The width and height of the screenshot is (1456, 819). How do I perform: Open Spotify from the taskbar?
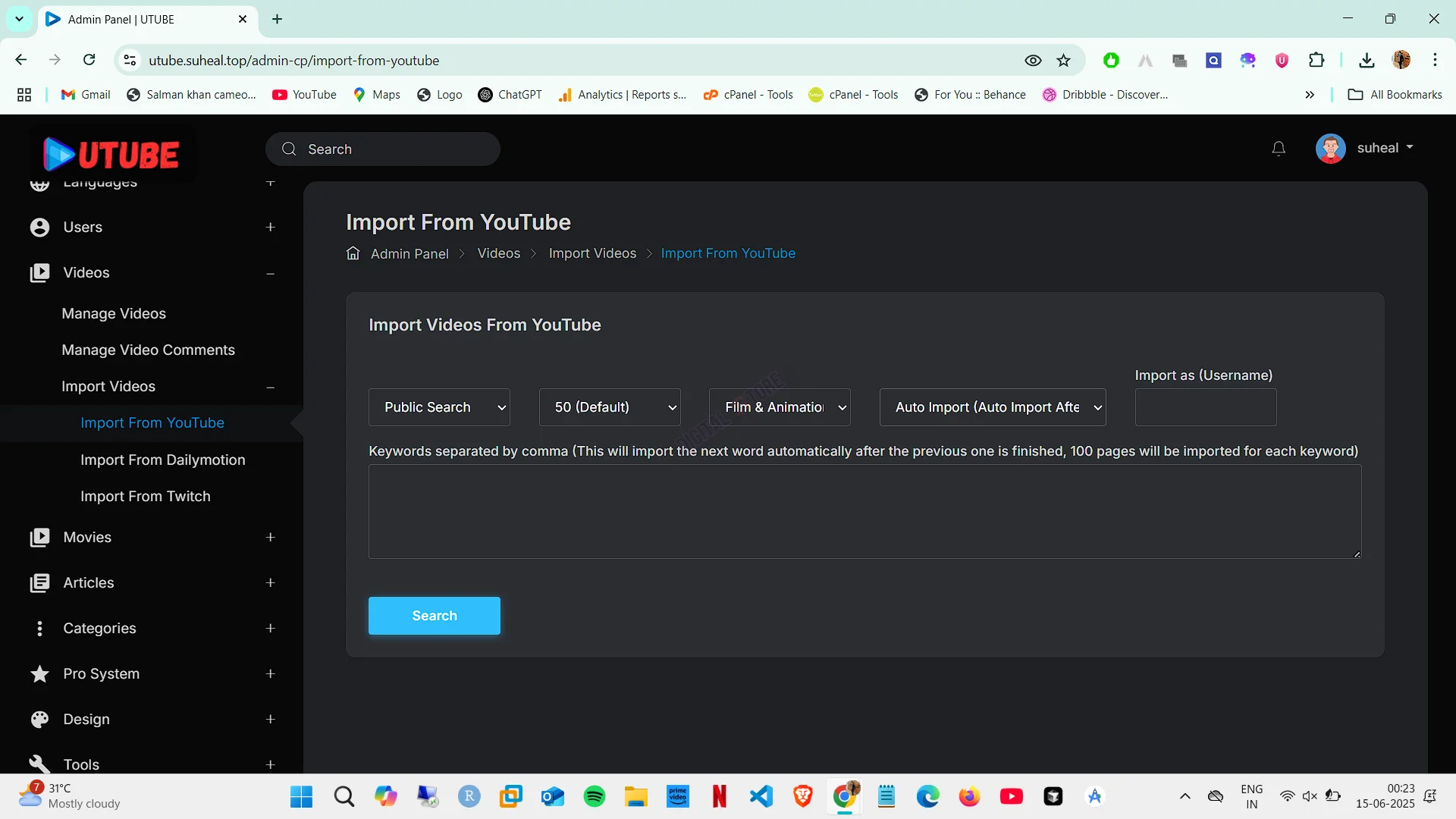pyautogui.click(x=595, y=796)
